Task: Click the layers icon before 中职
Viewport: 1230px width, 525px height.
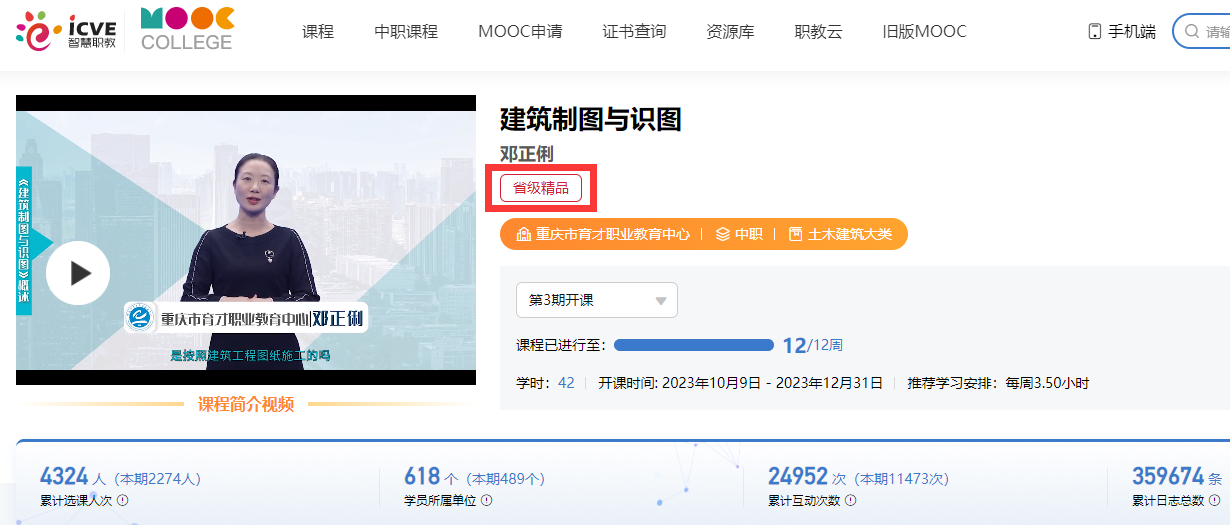Action: (x=723, y=234)
